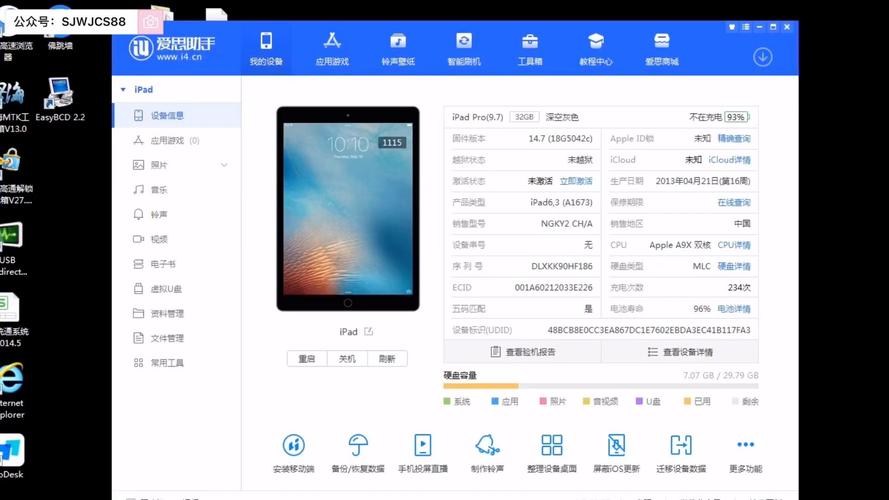This screenshot has width=889, height=500.
Task: Open 高通解锁 desktop shortcut icon
Action: tap(14, 176)
